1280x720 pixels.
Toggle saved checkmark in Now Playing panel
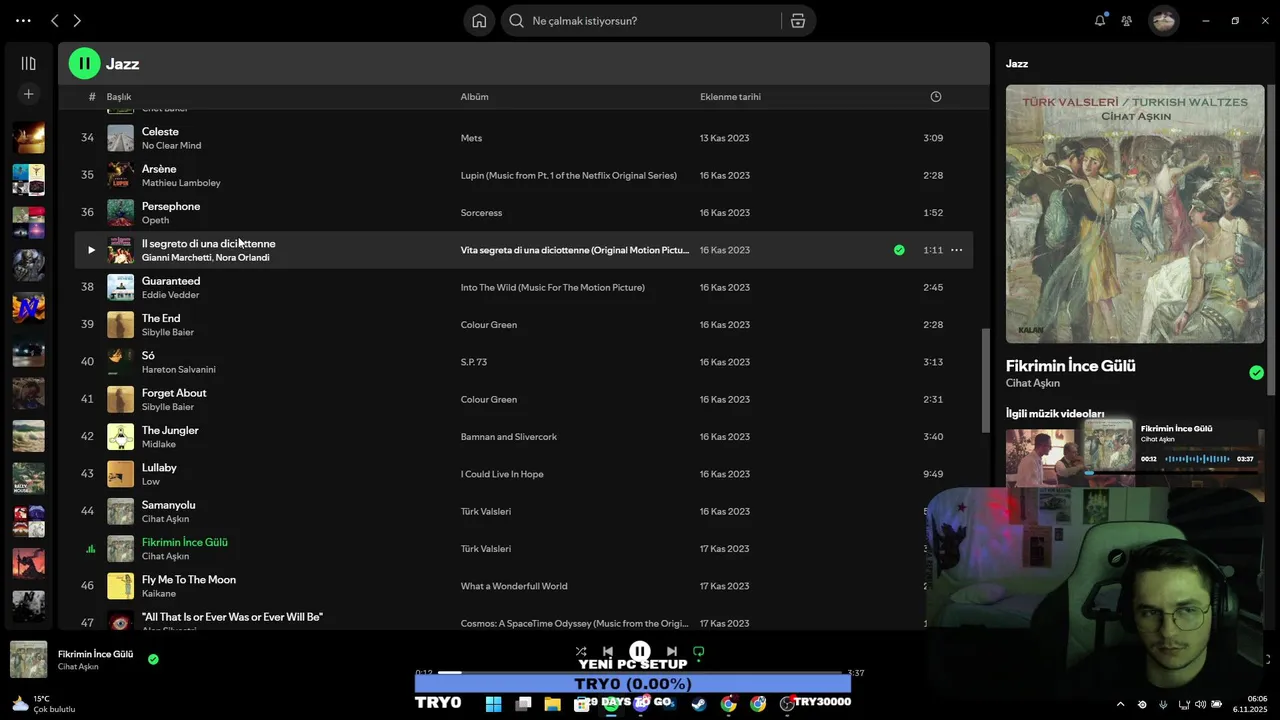click(x=1256, y=373)
